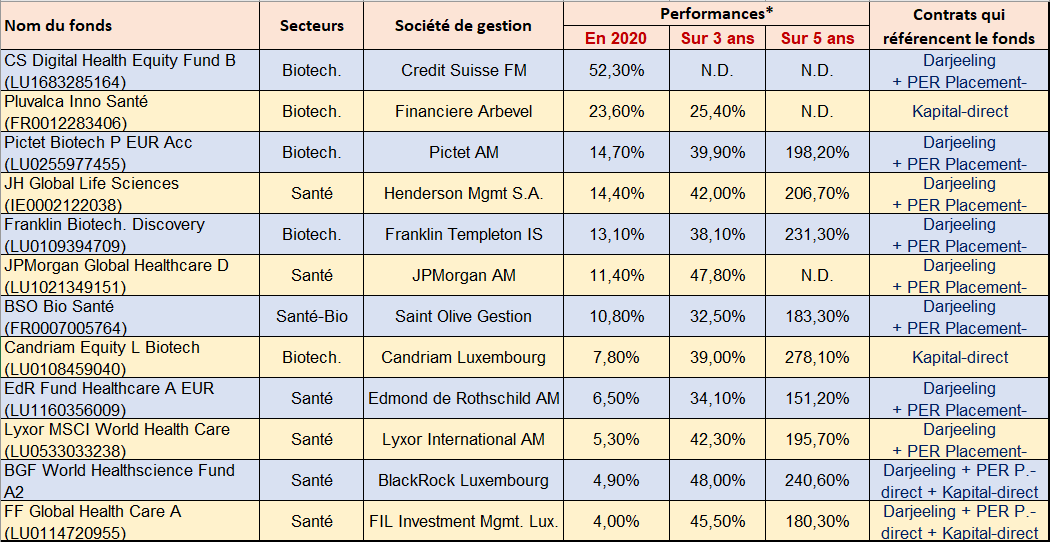The height and width of the screenshot is (542, 1050).
Task: Click the 'Franklin Templeton IS' cell
Action: (x=463, y=234)
